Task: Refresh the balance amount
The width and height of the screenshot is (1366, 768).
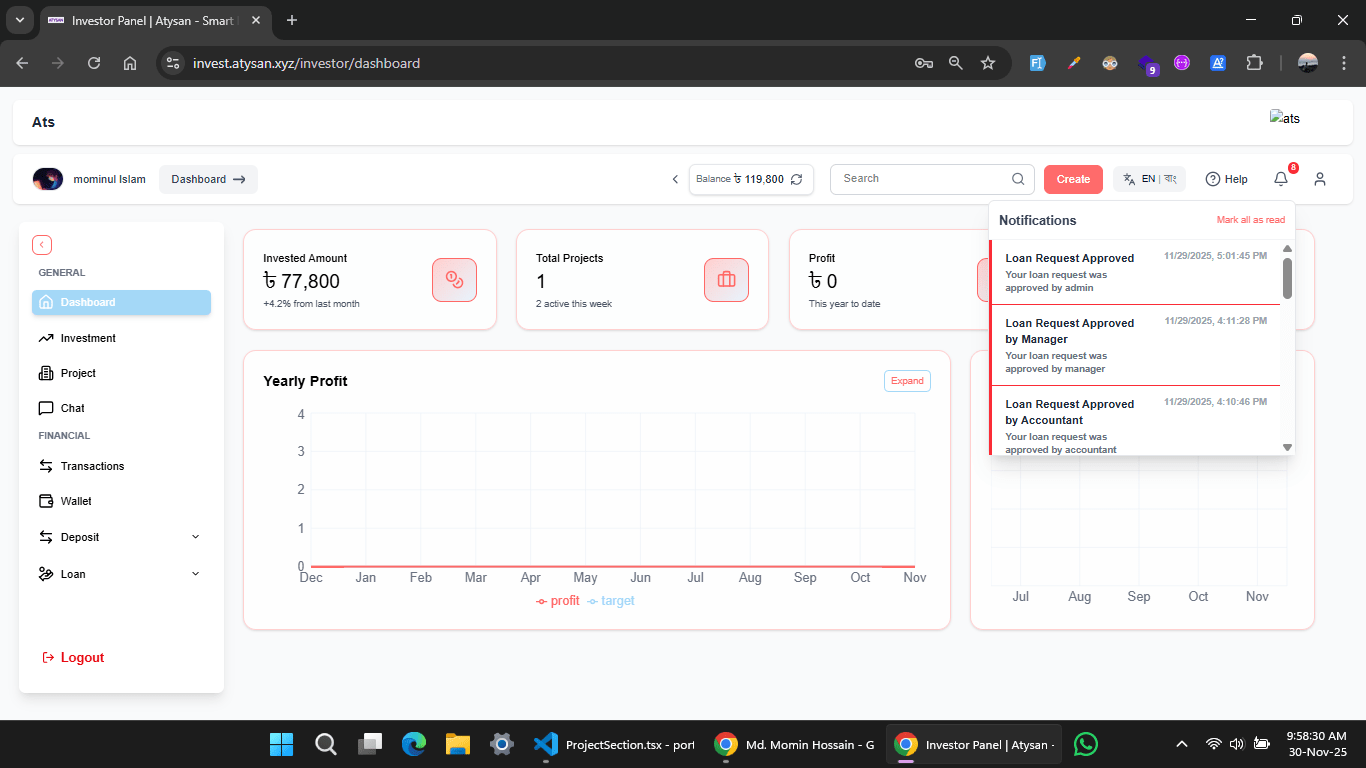Action: (x=797, y=179)
